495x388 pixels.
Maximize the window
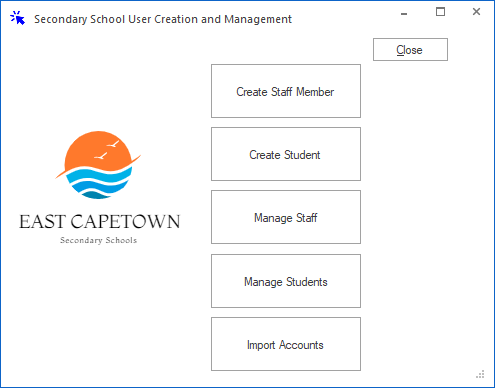pyautogui.click(x=440, y=12)
